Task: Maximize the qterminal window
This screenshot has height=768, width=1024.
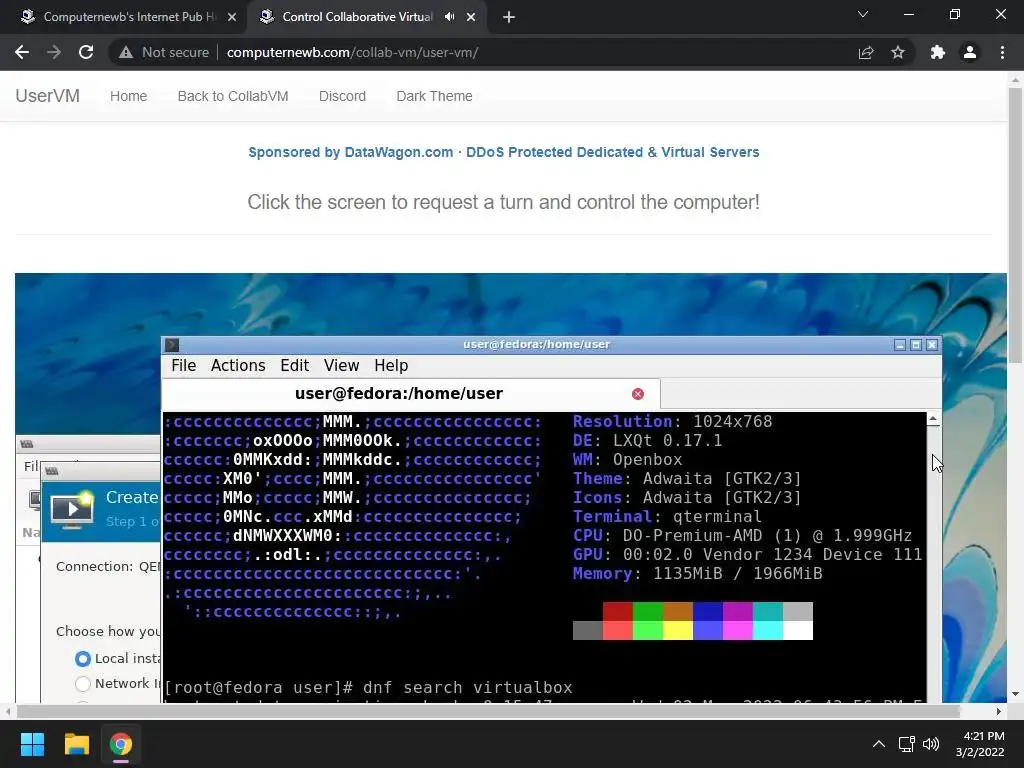Action: click(916, 345)
